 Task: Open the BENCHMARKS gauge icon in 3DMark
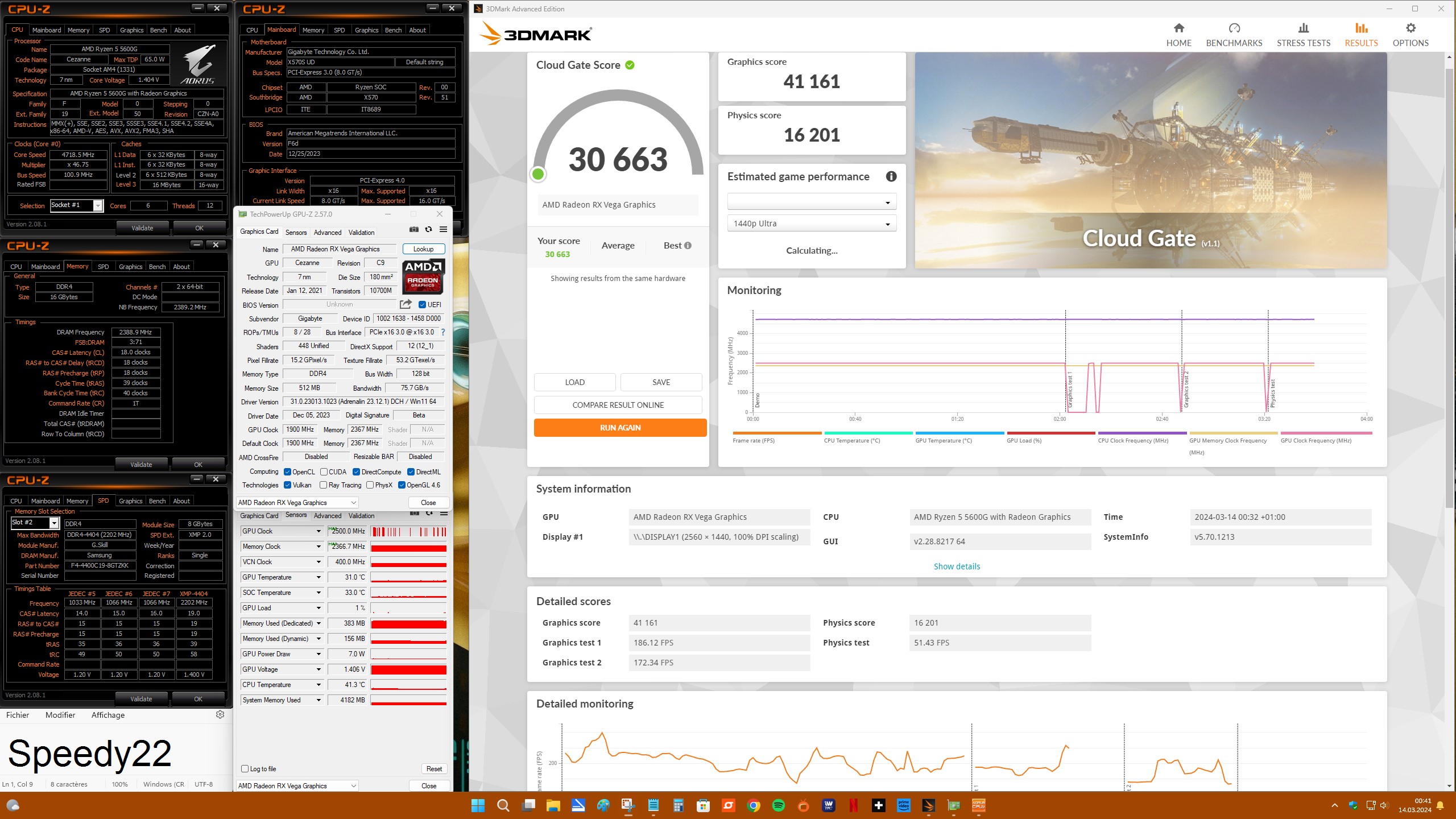click(1234, 28)
